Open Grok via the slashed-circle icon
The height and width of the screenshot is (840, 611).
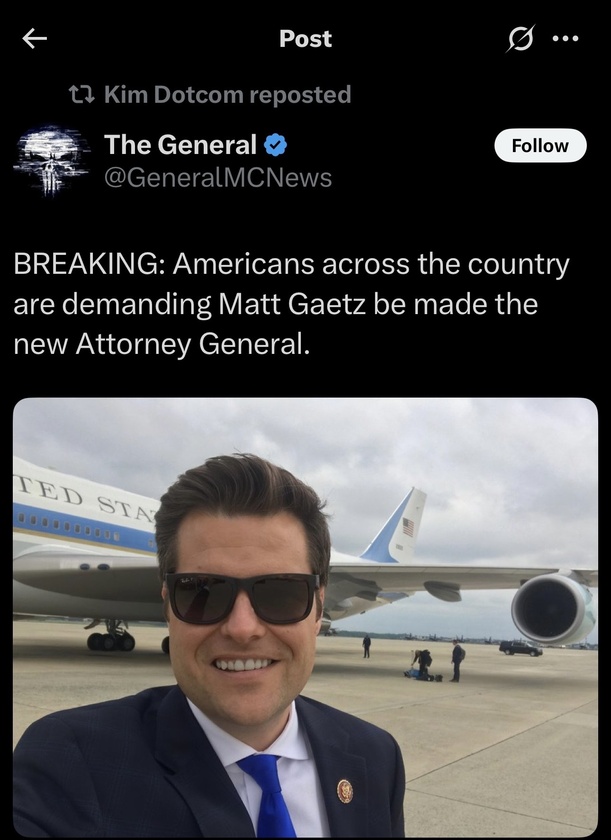pos(521,39)
